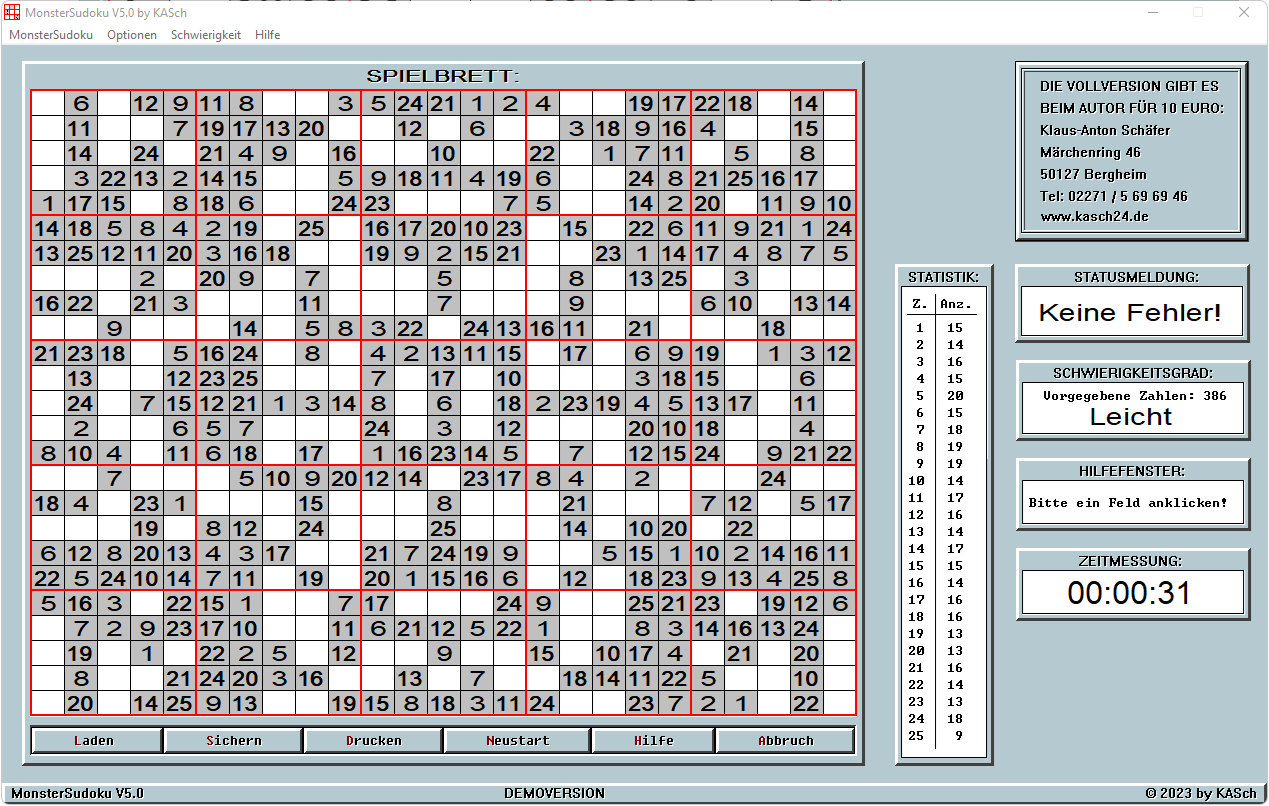The image size is (1269, 806).
Task: Click the 'Leicht' difficulty label
Action: (x=1130, y=417)
